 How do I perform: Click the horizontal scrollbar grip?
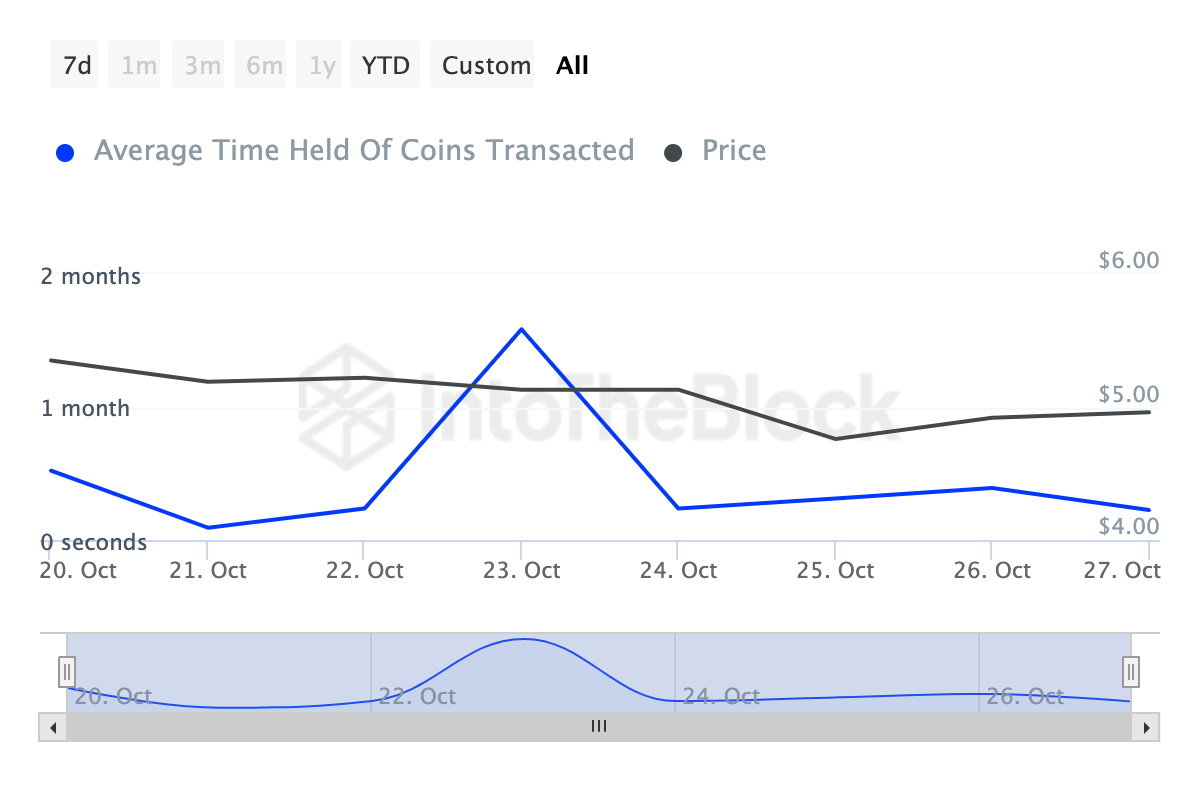pos(599,727)
